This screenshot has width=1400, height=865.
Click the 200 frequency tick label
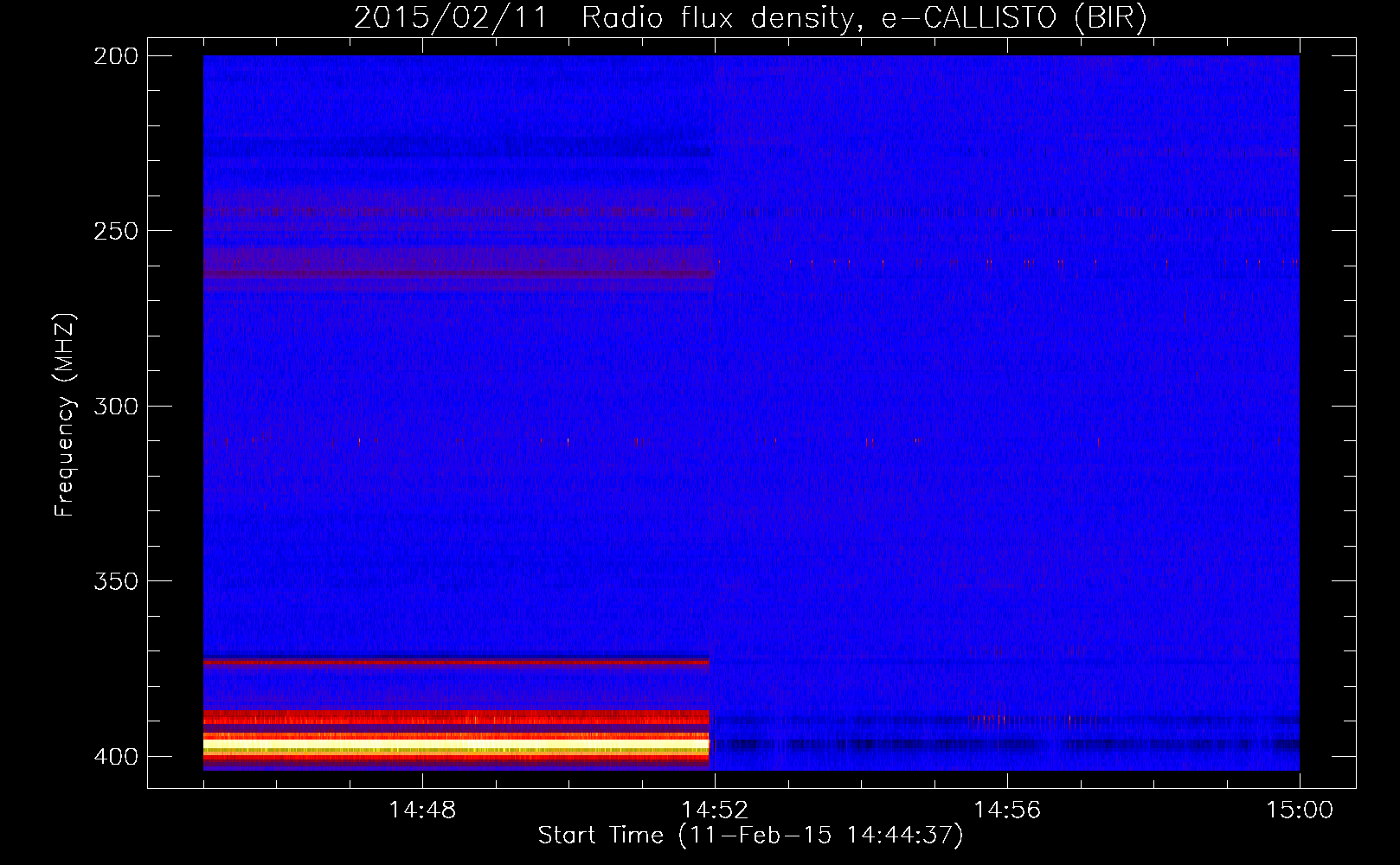(x=116, y=56)
